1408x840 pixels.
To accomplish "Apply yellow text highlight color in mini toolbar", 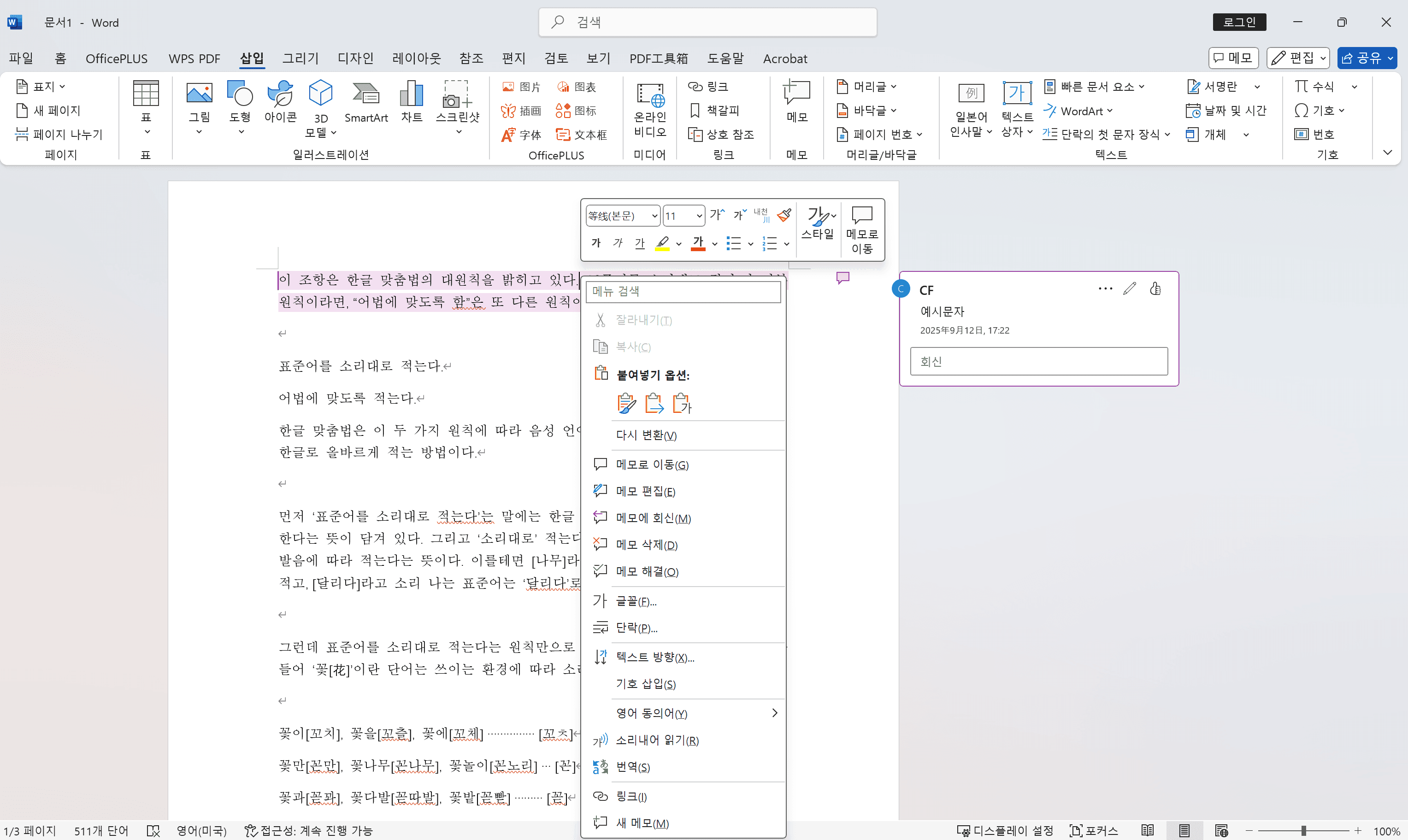I will (x=662, y=243).
